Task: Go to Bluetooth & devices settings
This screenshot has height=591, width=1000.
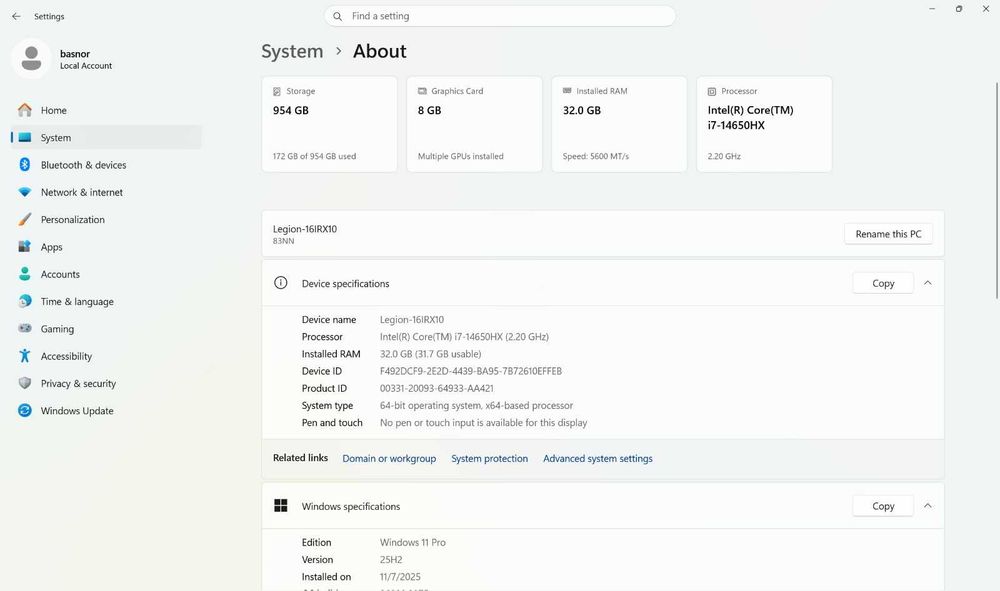Action: click(107, 165)
